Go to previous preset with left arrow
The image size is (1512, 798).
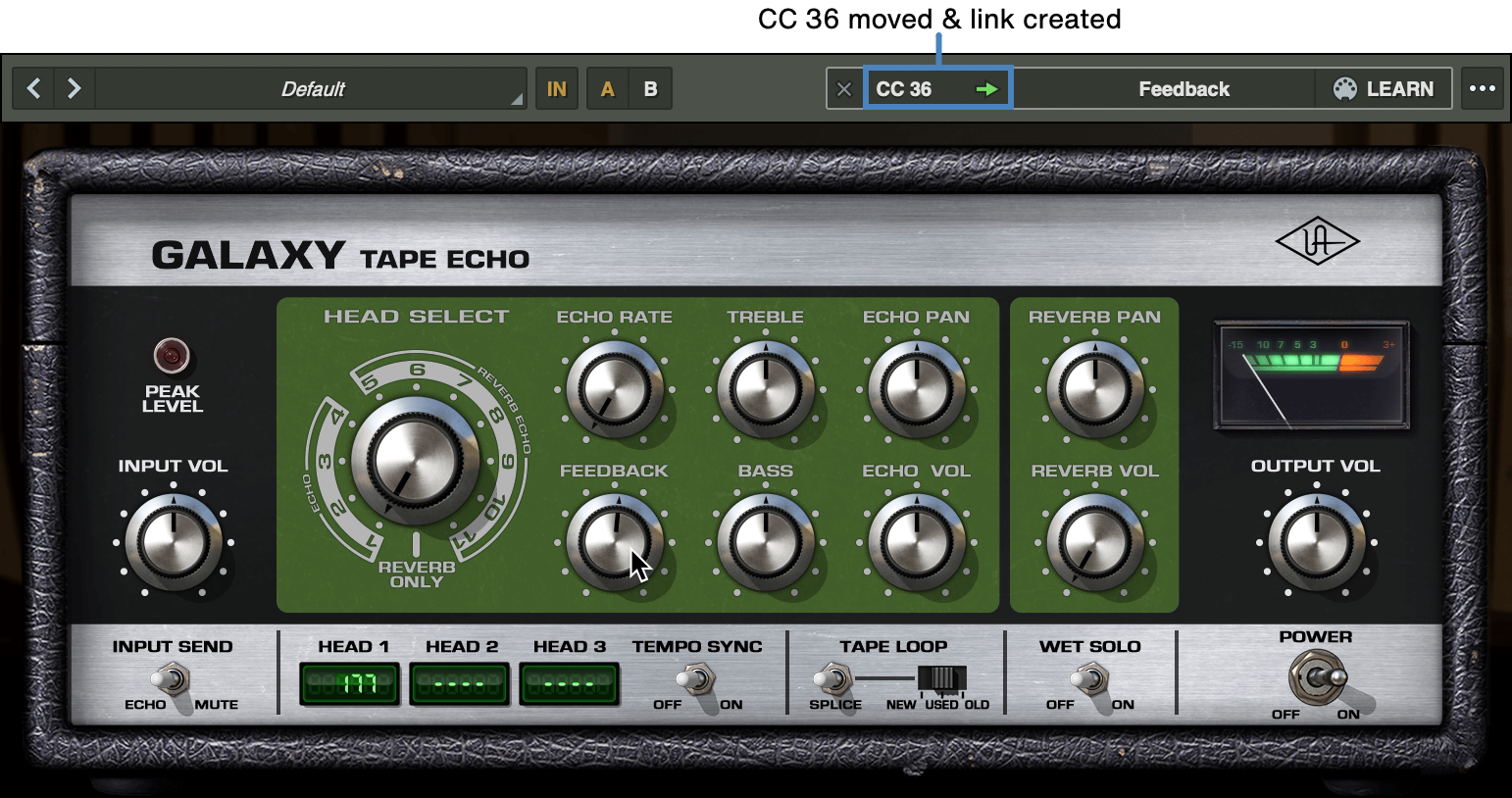(32, 88)
